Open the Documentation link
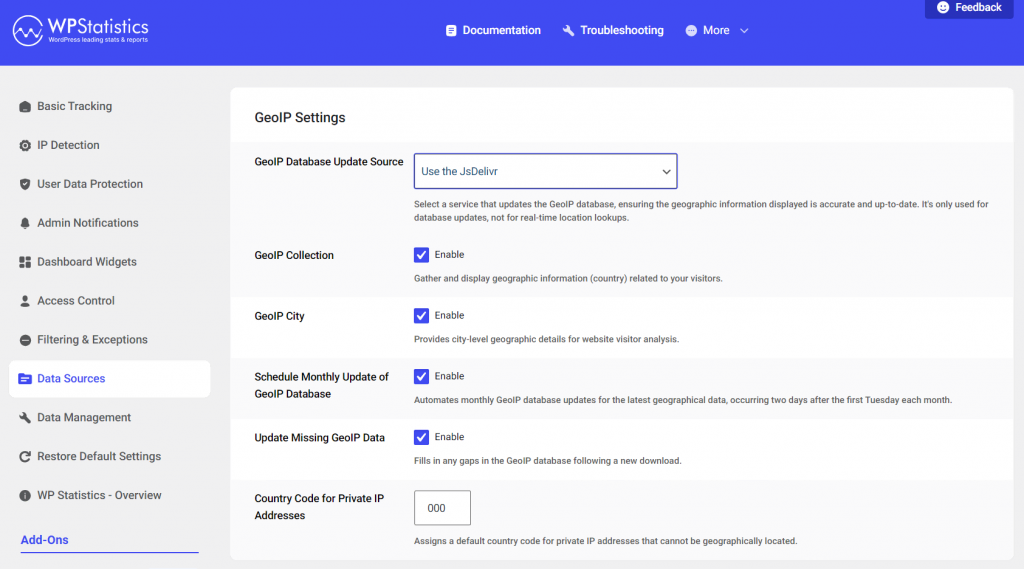Screen dimensions: 1024x569 point(493,31)
